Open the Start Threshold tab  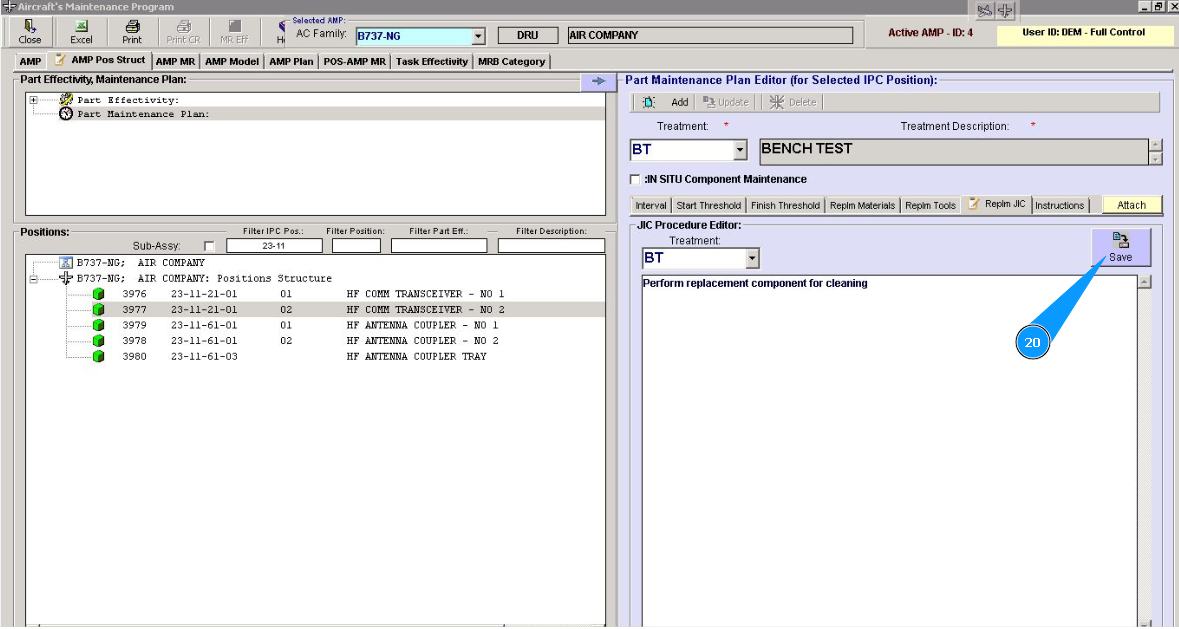click(x=707, y=205)
